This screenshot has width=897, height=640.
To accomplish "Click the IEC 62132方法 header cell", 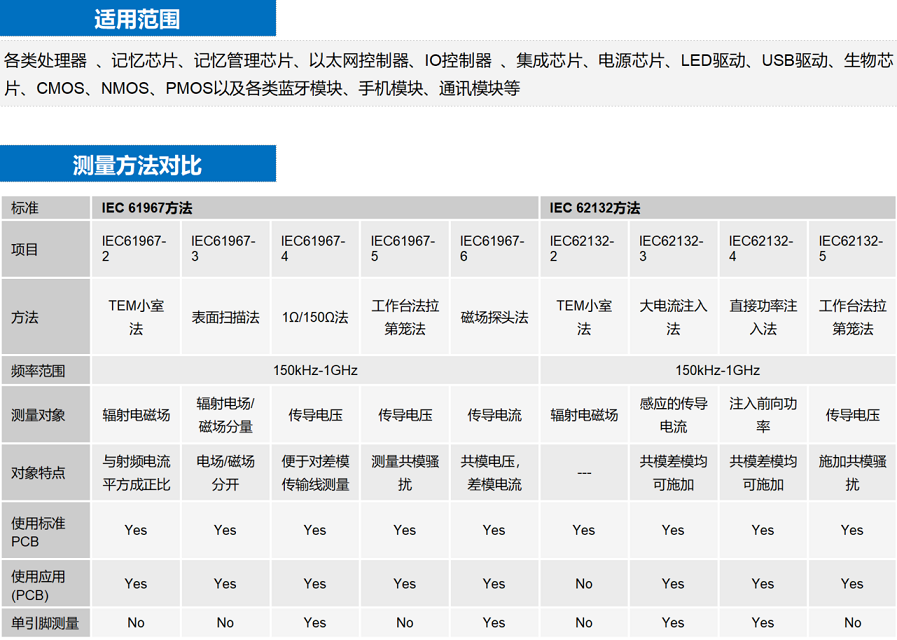I will pos(718,208).
